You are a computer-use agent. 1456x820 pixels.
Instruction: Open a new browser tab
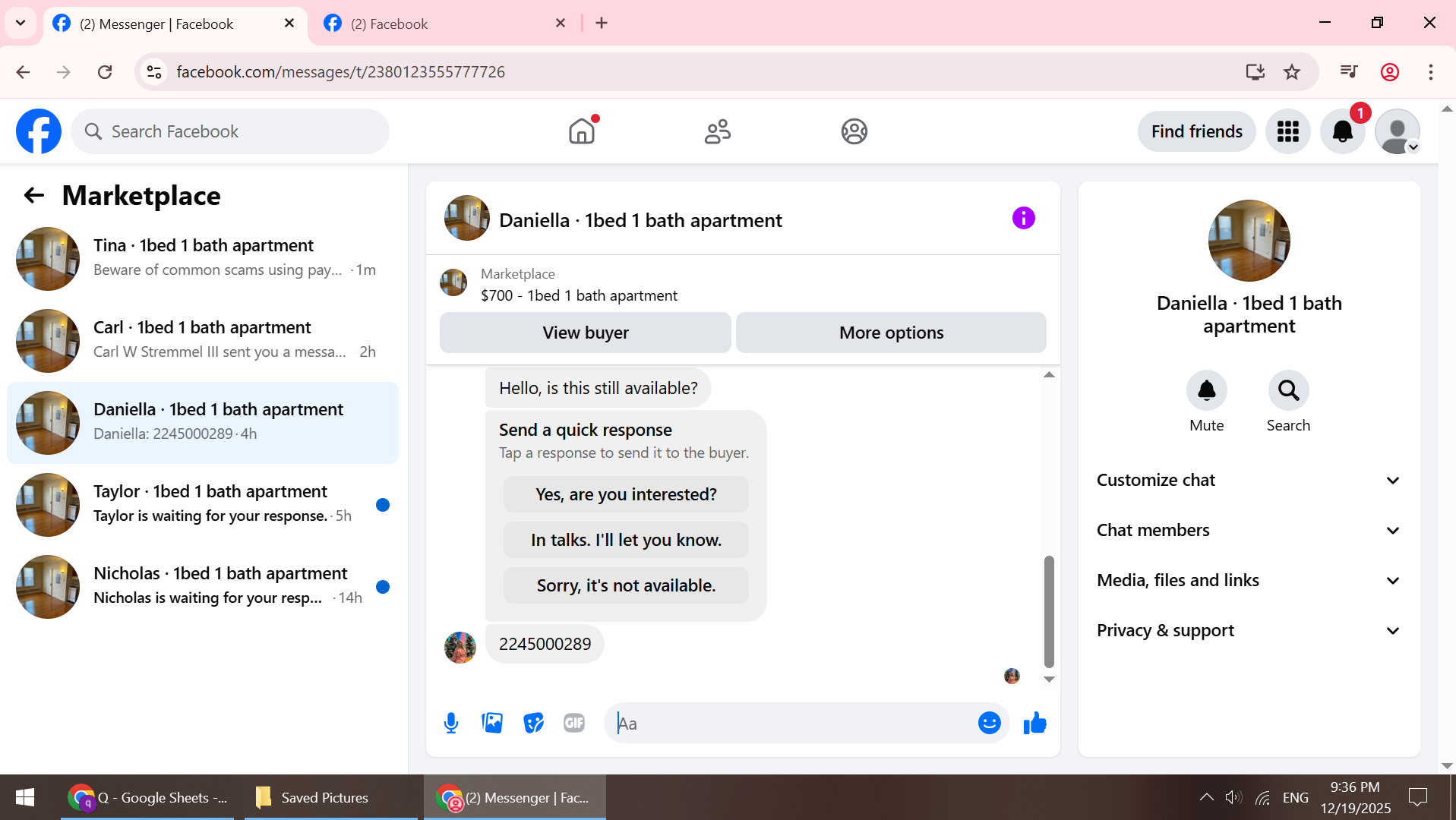pyautogui.click(x=602, y=23)
